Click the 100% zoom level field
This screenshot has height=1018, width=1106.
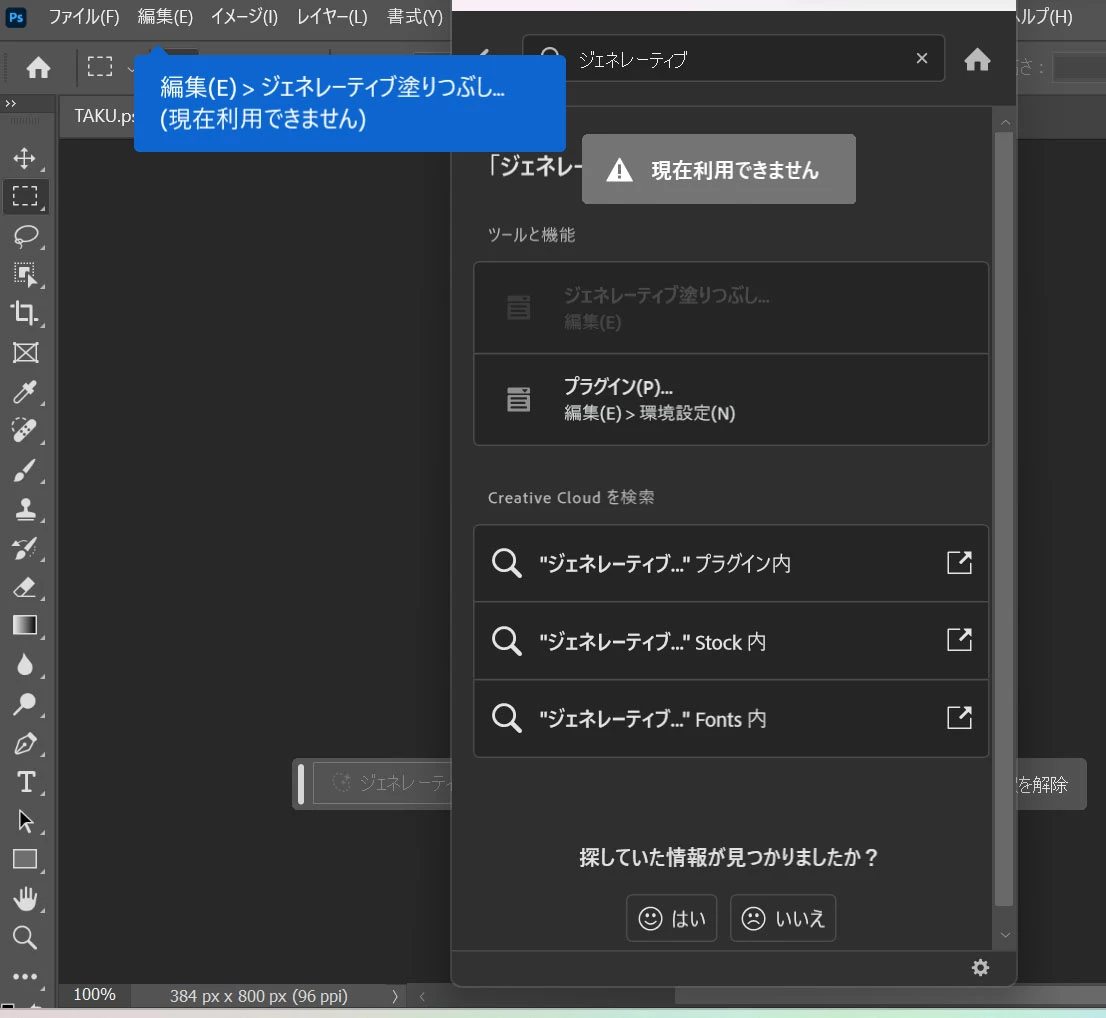coord(95,995)
